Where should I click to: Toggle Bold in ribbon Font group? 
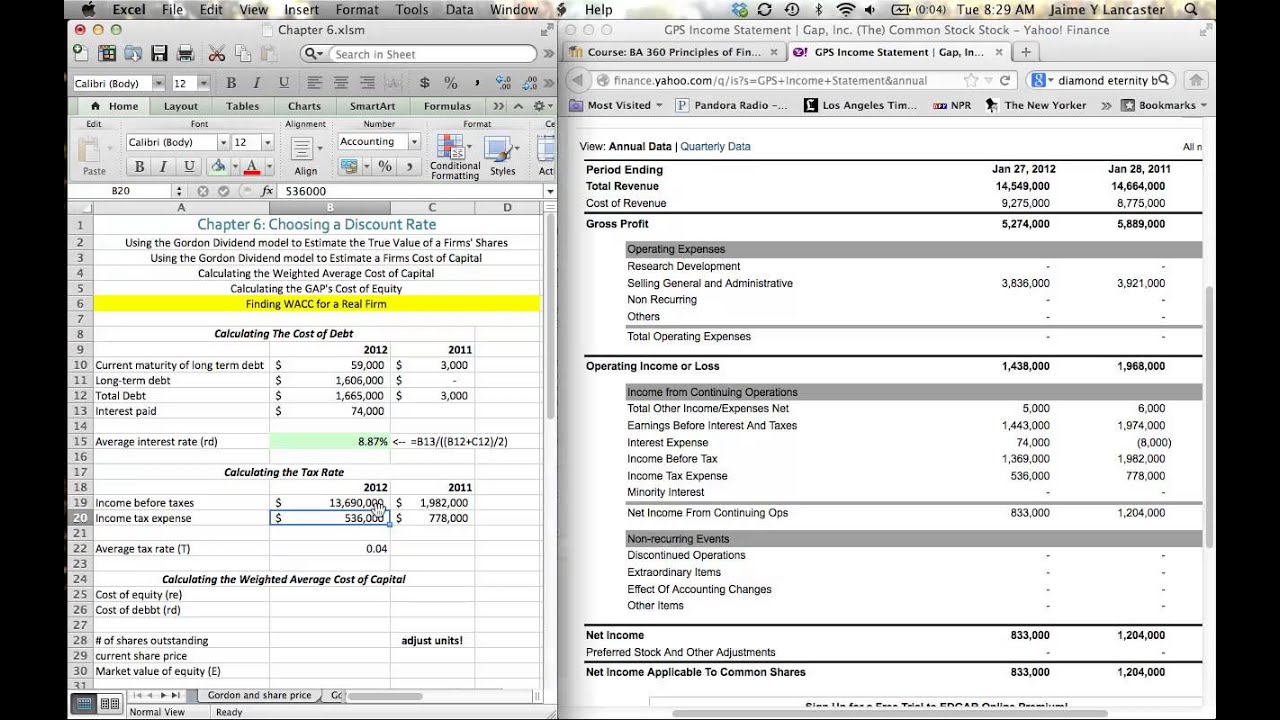click(x=140, y=167)
